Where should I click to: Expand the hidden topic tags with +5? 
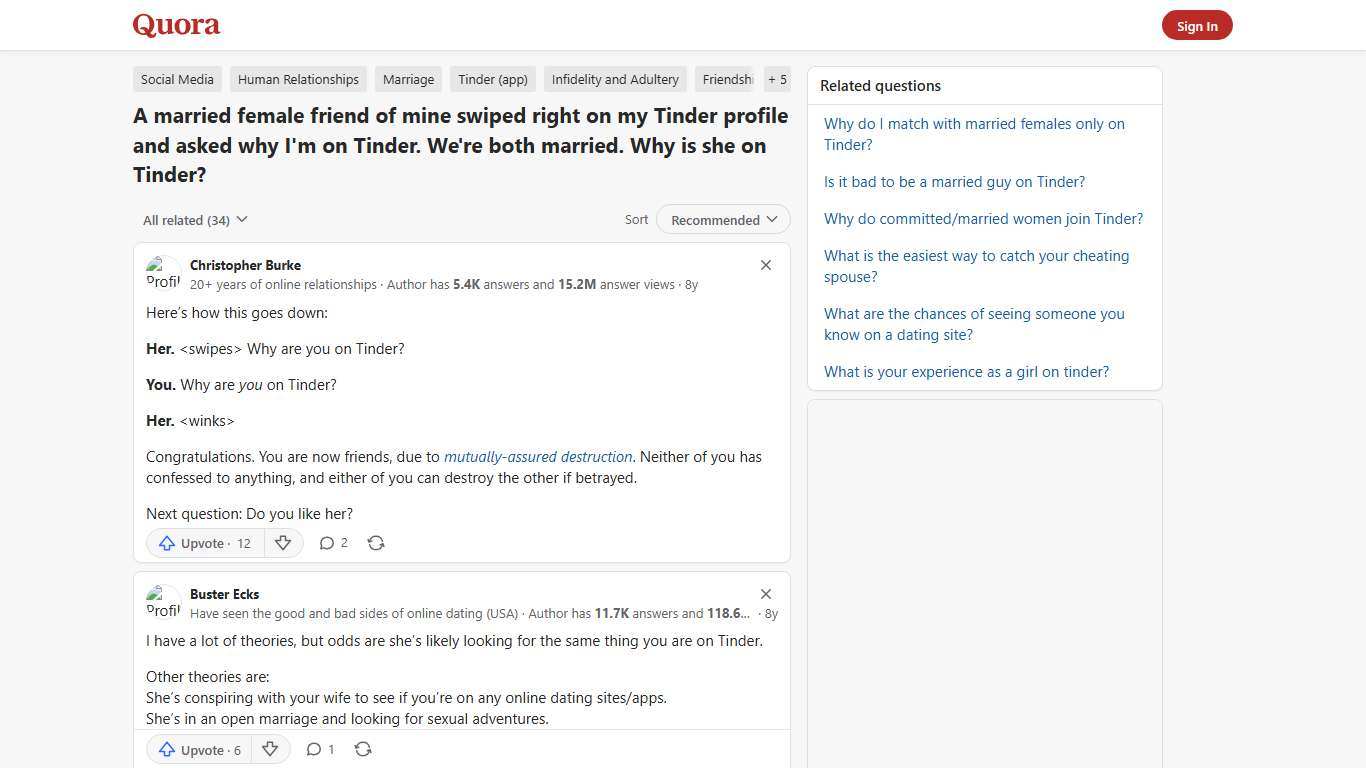777,79
